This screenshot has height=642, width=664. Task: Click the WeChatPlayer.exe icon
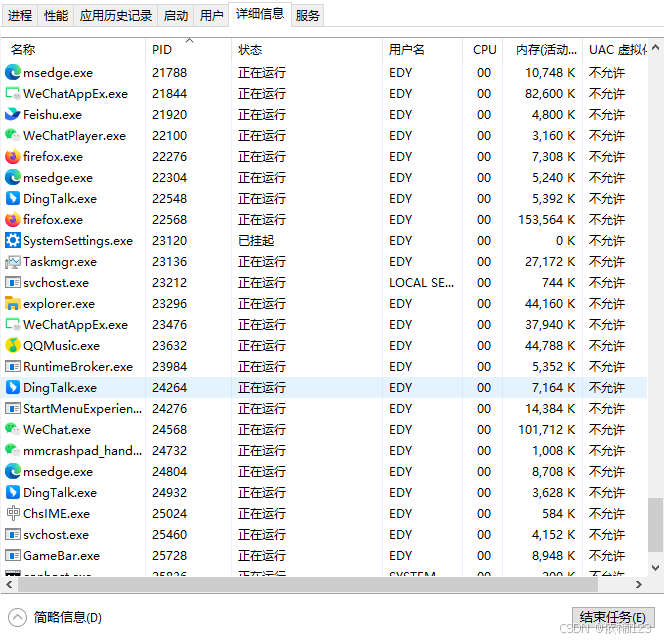click(x=13, y=136)
